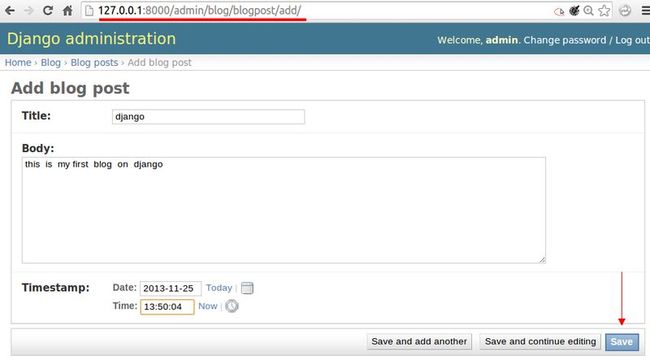Open the calendar picker icon beside Today

[x=247, y=288]
